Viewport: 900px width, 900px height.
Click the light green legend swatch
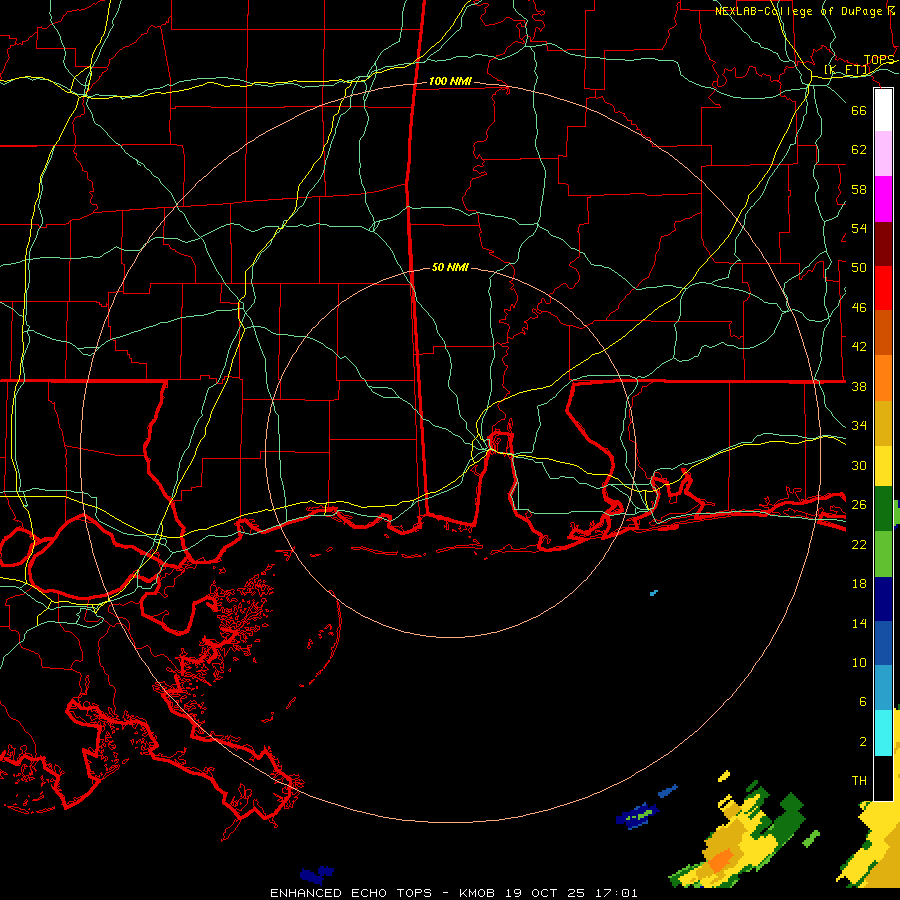tap(883, 554)
